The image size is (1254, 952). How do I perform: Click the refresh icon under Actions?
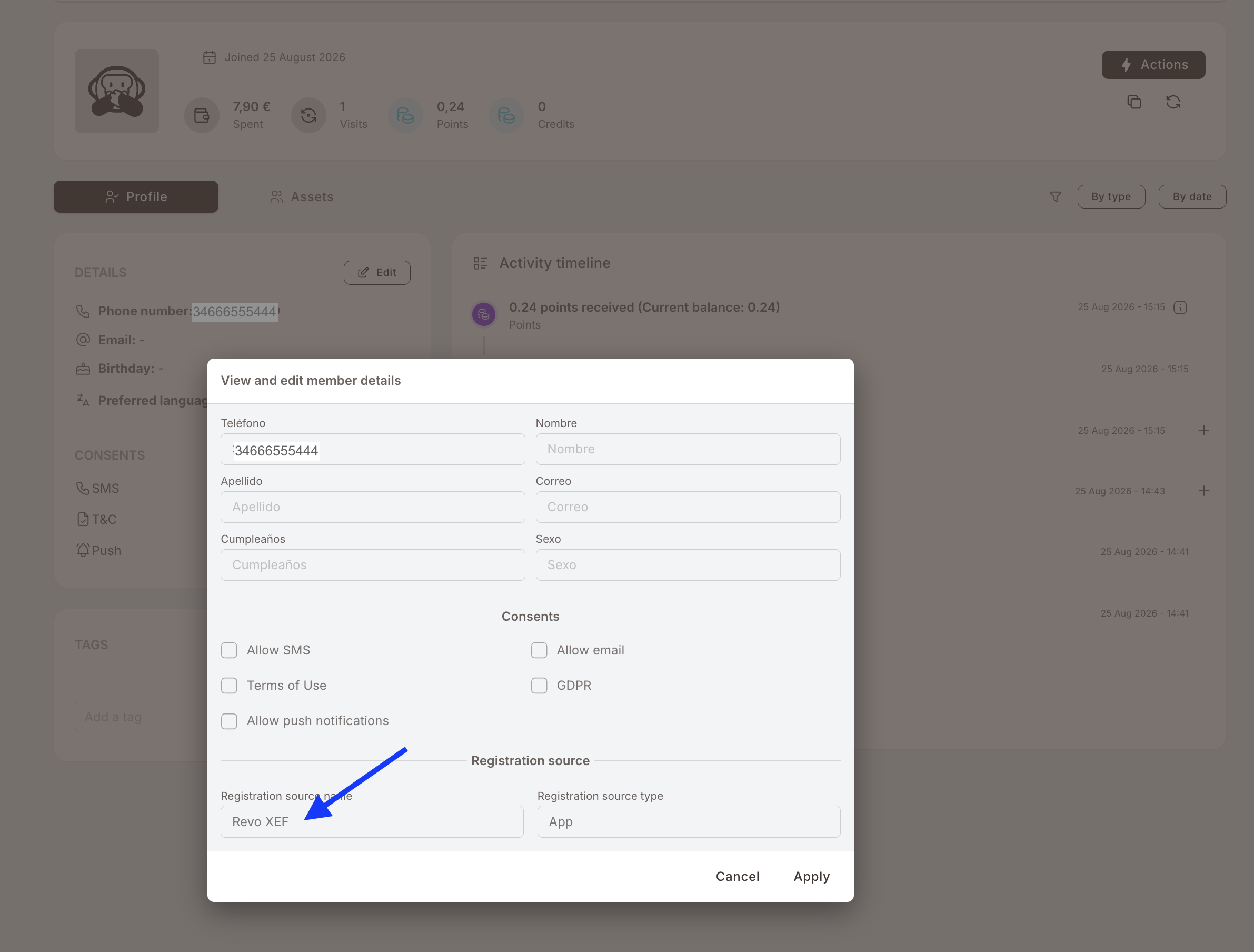1173,102
